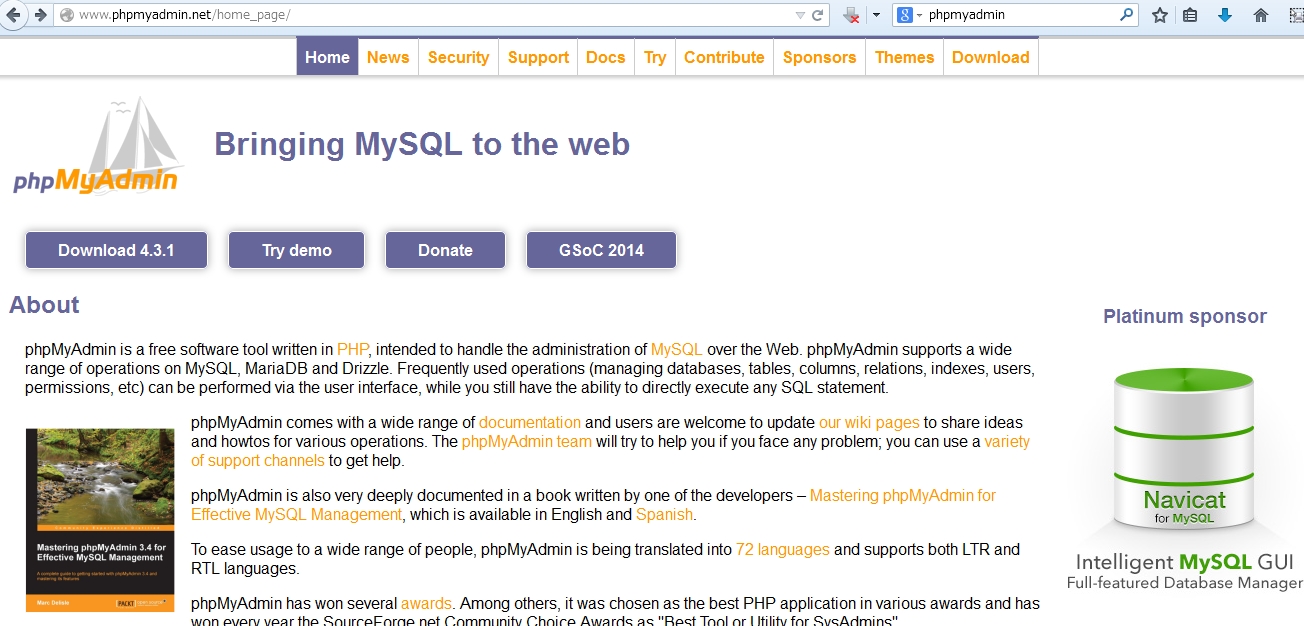Click the Bringing MySQL to the web headline

coord(422,144)
